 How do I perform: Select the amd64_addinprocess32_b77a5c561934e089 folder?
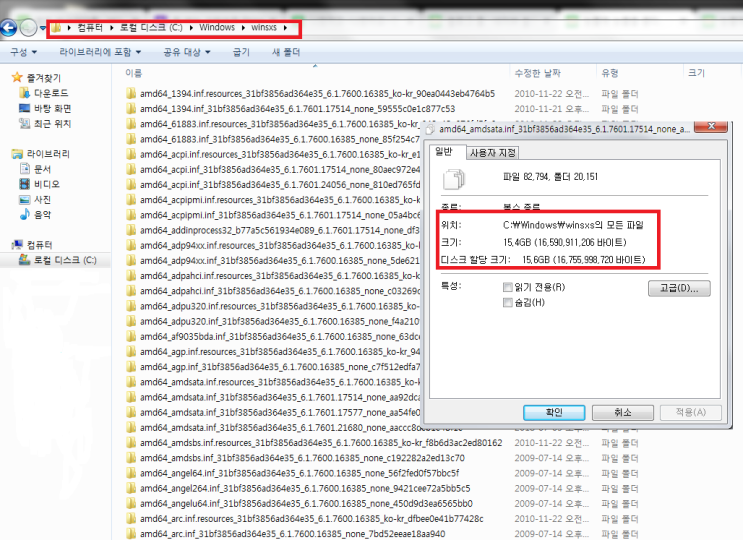[x=280, y=230]
